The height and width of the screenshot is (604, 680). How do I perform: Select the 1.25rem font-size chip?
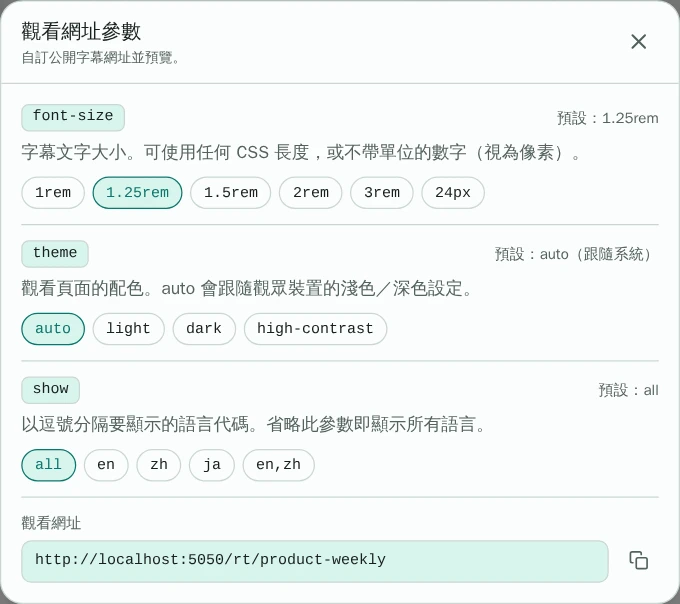pyautogui.click(x=137, y=193)
